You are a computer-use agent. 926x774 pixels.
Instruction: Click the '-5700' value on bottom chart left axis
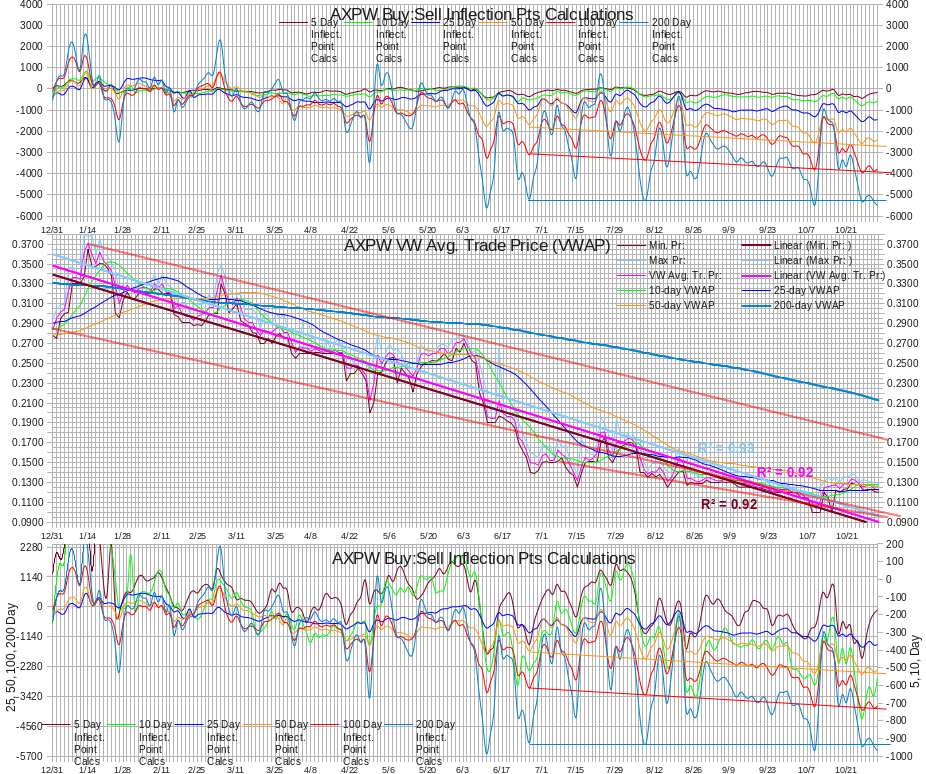pyautogui.click(x=30, y=756)
